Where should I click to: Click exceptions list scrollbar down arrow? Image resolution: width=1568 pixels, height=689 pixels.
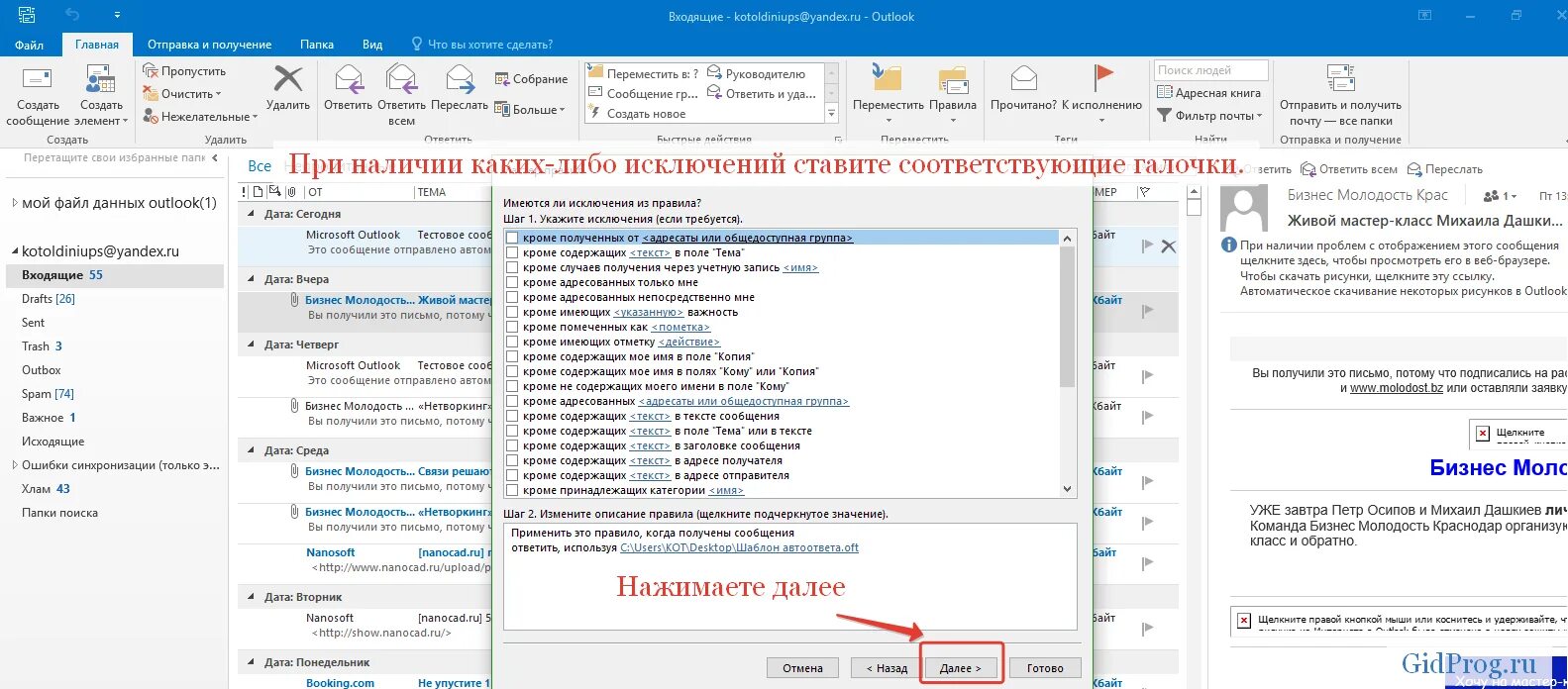click(x=1067, y=489)
